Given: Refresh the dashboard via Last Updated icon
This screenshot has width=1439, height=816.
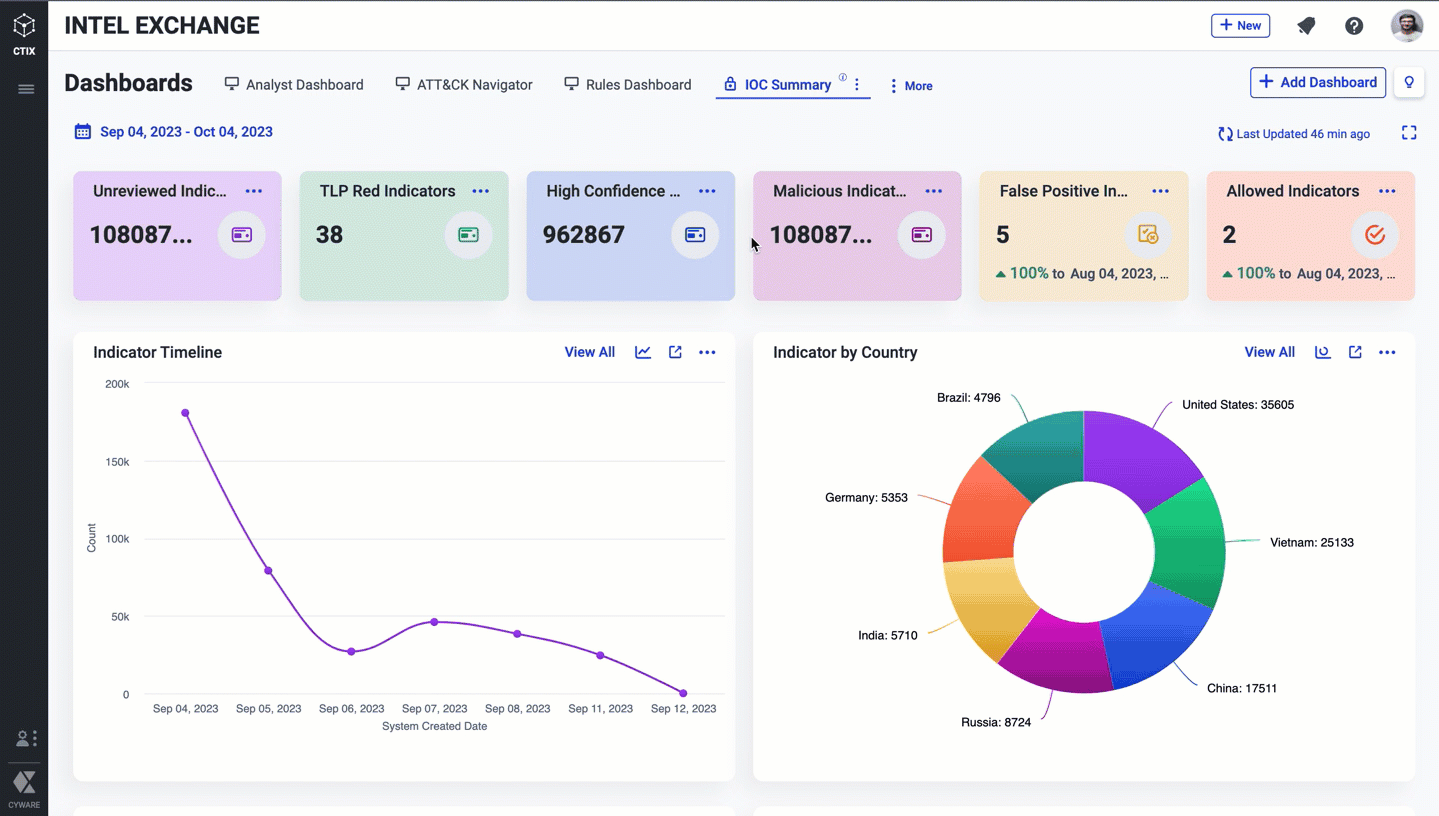Looking at the screenshot, I should (1225, 134).
